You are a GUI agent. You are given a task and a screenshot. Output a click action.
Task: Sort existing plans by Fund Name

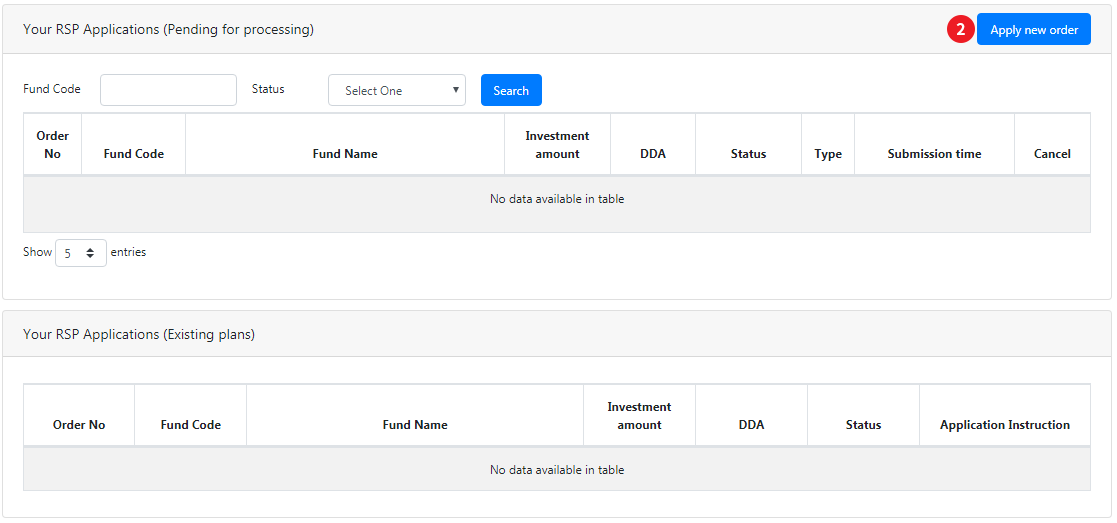pos(415,425)
